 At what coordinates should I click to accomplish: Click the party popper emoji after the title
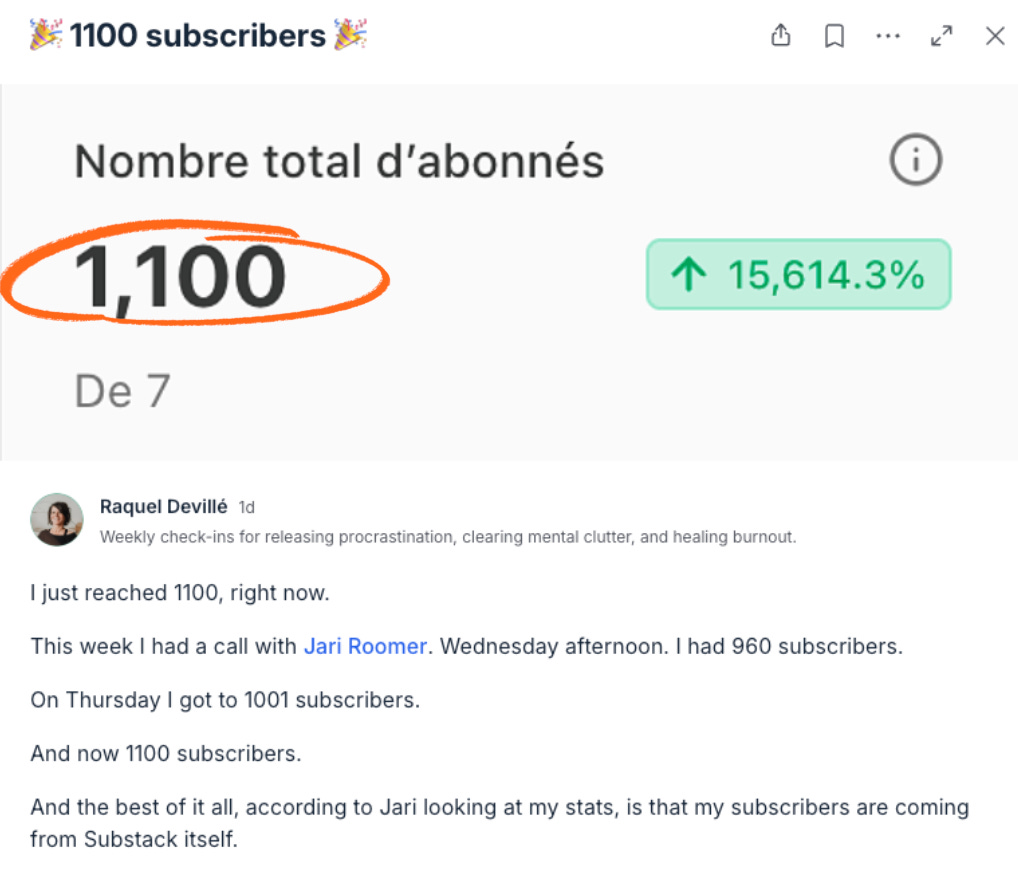[x=351, y=35]
